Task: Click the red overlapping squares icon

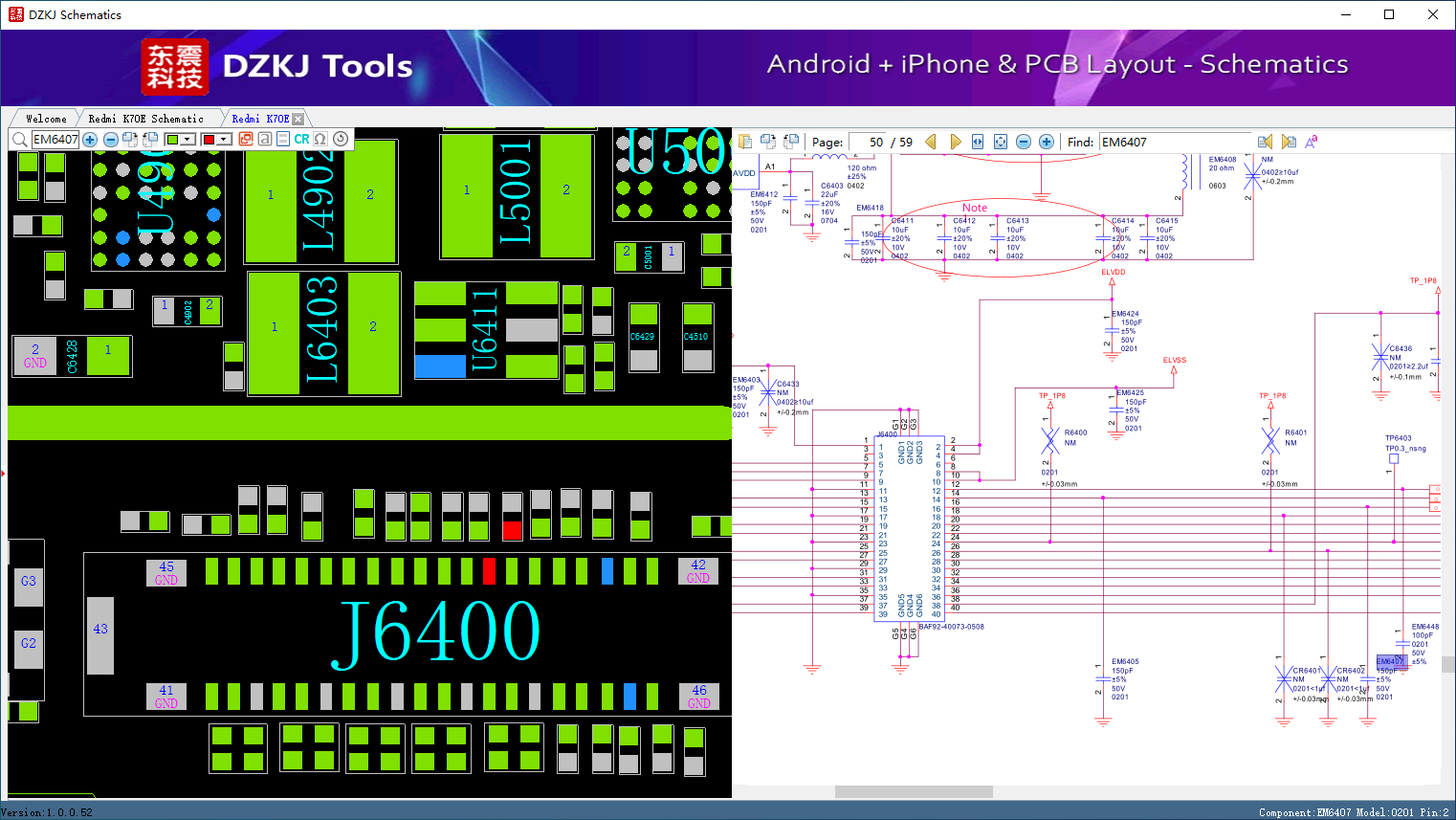Action: coord(246,140)
